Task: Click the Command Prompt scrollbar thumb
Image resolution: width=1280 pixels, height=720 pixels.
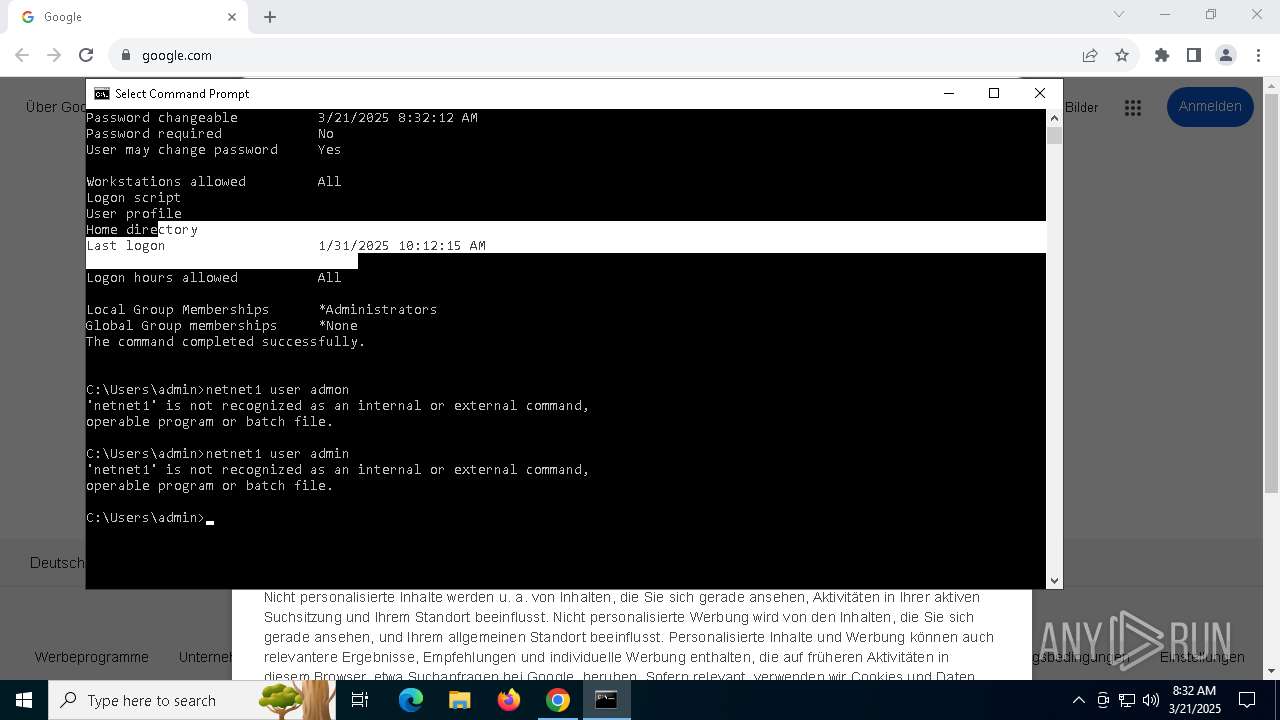Action: coord(1054,136)
